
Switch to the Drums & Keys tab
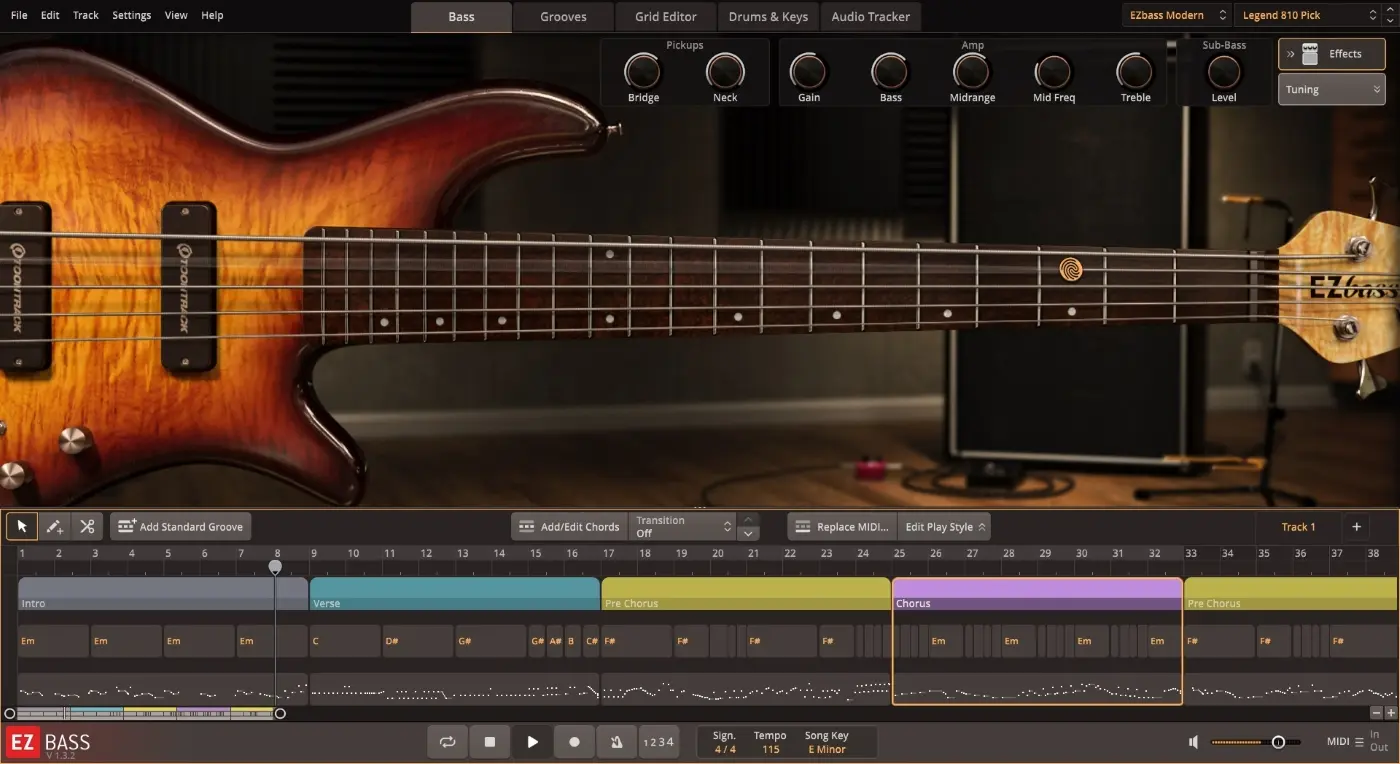click(x=768, y=17)
